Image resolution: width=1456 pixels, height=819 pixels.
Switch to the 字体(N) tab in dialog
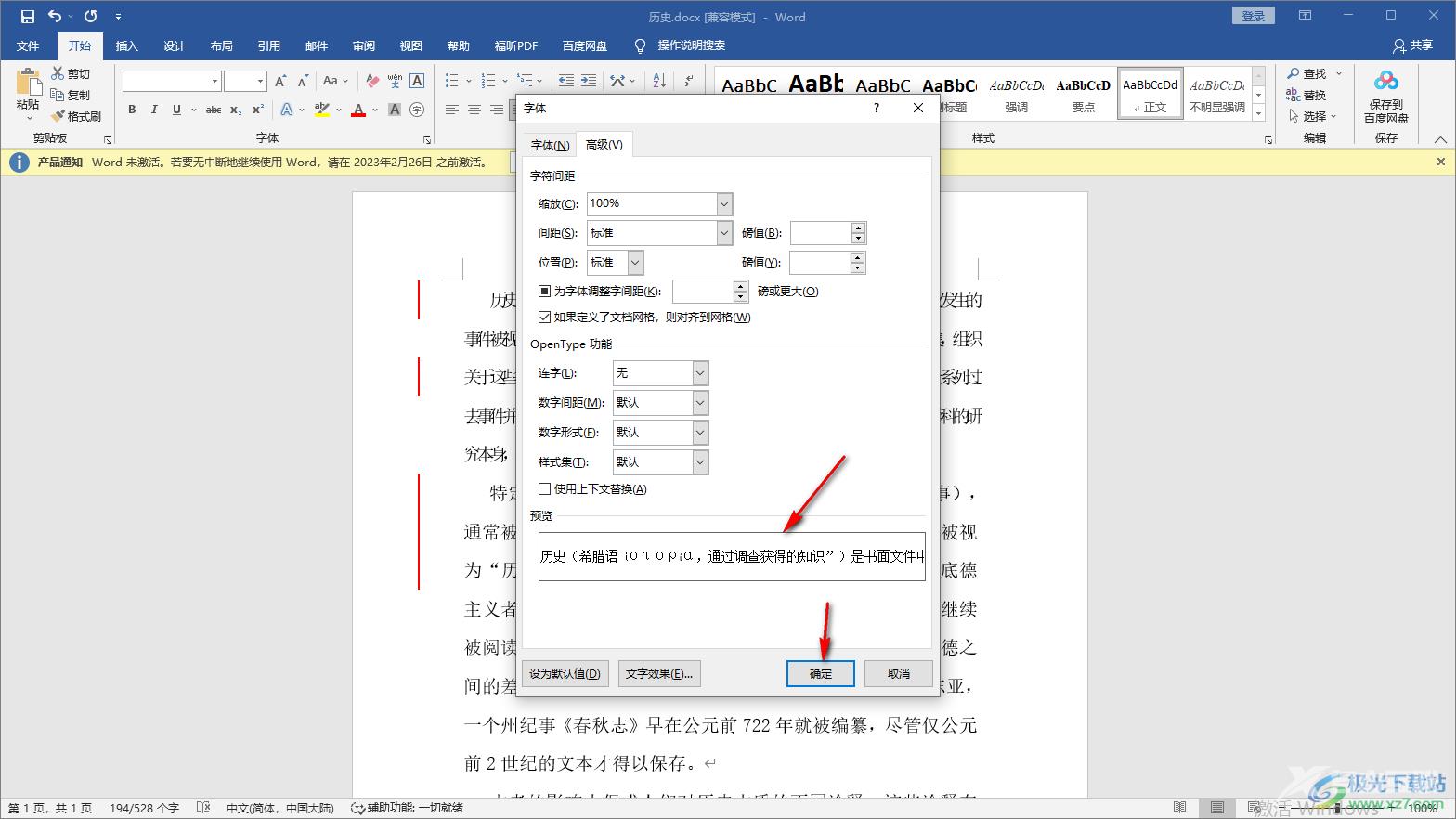point(550,146)
